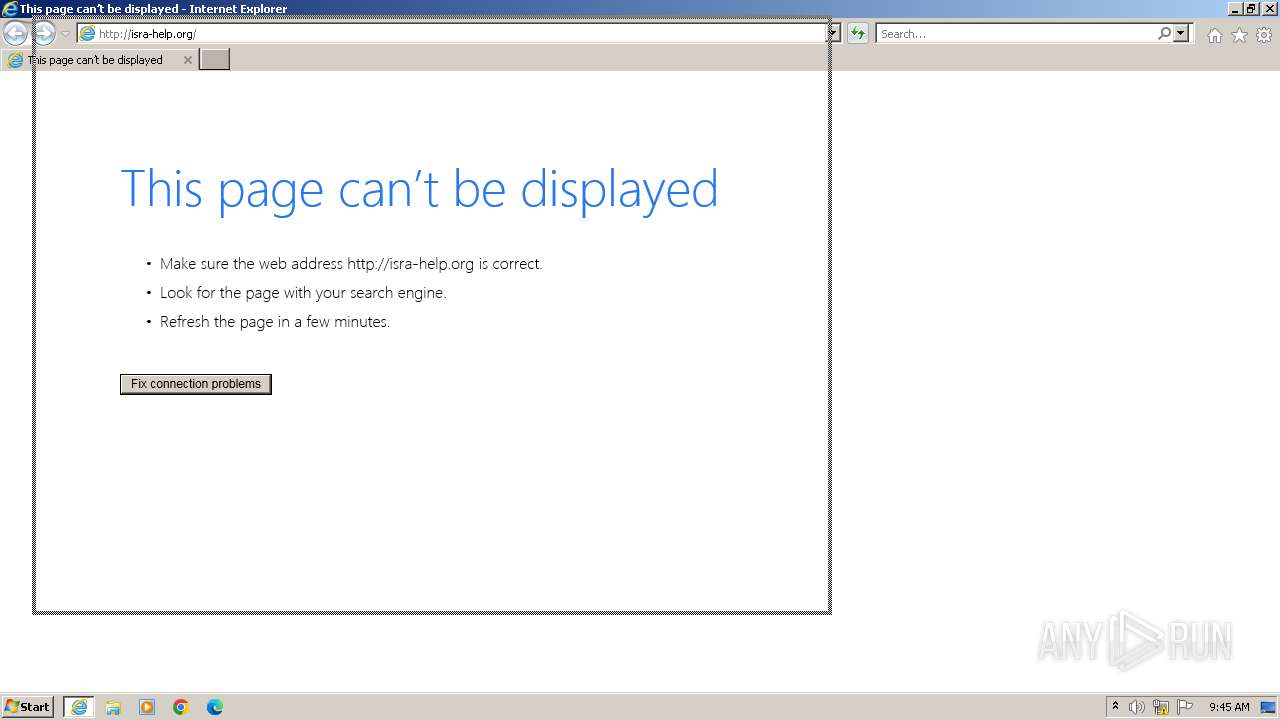Click the magnifying glass search icon
The width and height of the screenshot is (1280, 720).
[x=1164, y=34]
